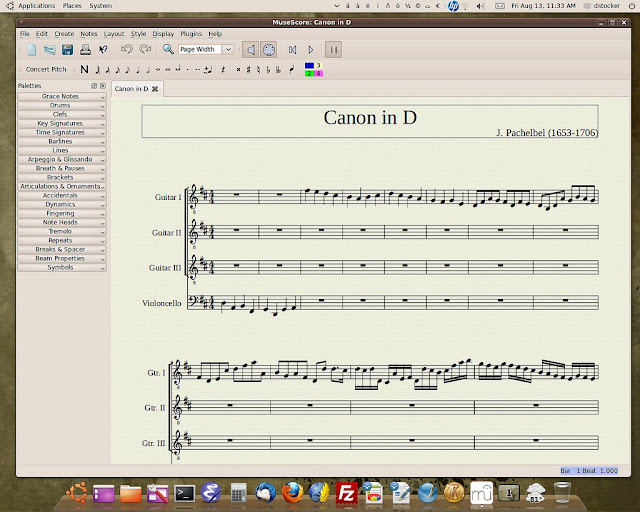Select voice 4 magenta button
Viewport: 640px width, 512px height.
coord(318,73)
